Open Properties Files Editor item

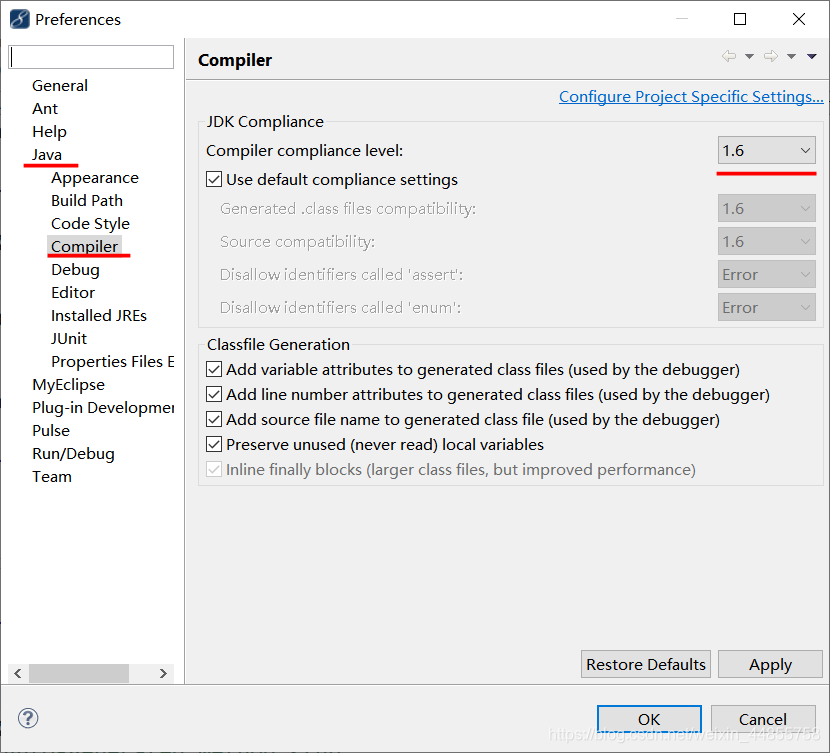coord(112,362)
